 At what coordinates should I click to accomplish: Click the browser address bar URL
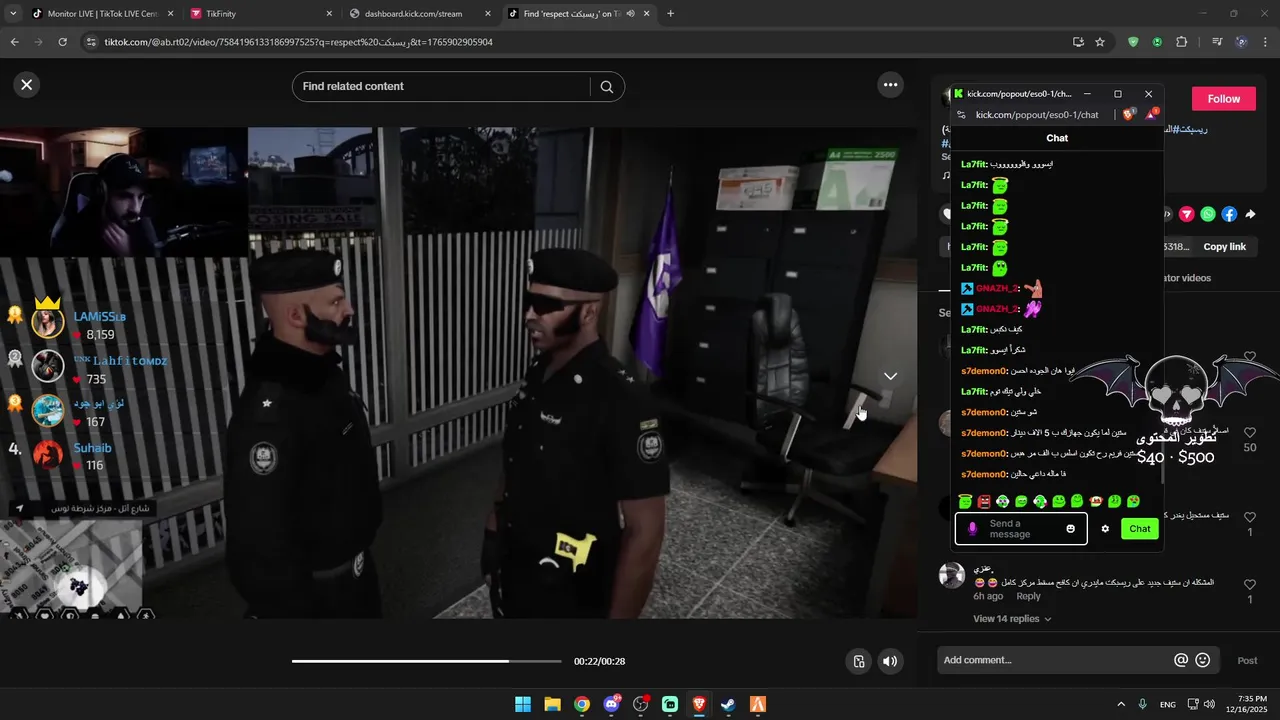coord(298,42)
